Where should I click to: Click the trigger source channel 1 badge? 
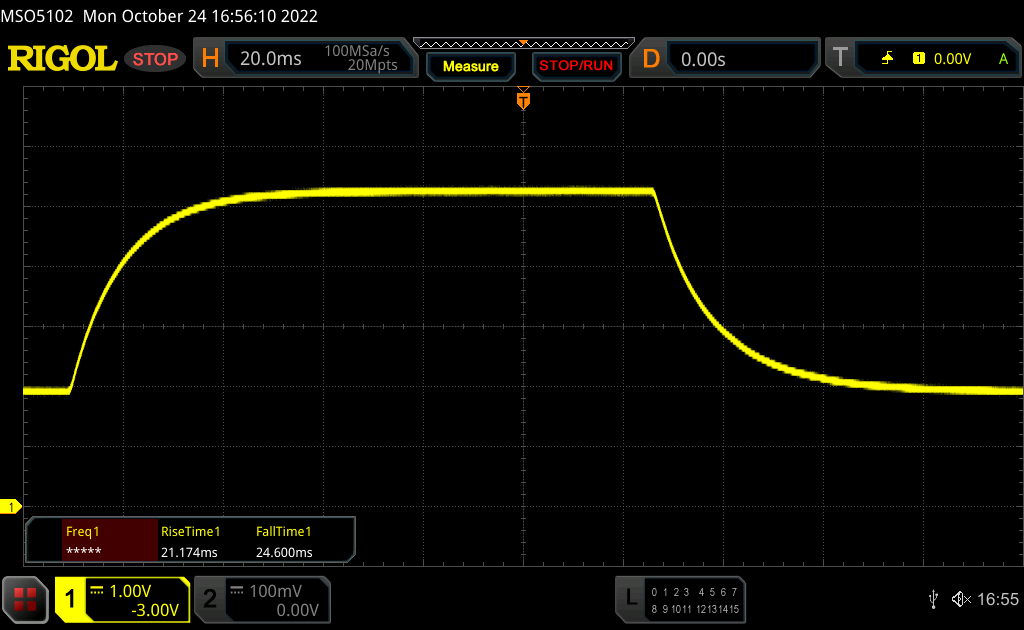coord(919,59)
